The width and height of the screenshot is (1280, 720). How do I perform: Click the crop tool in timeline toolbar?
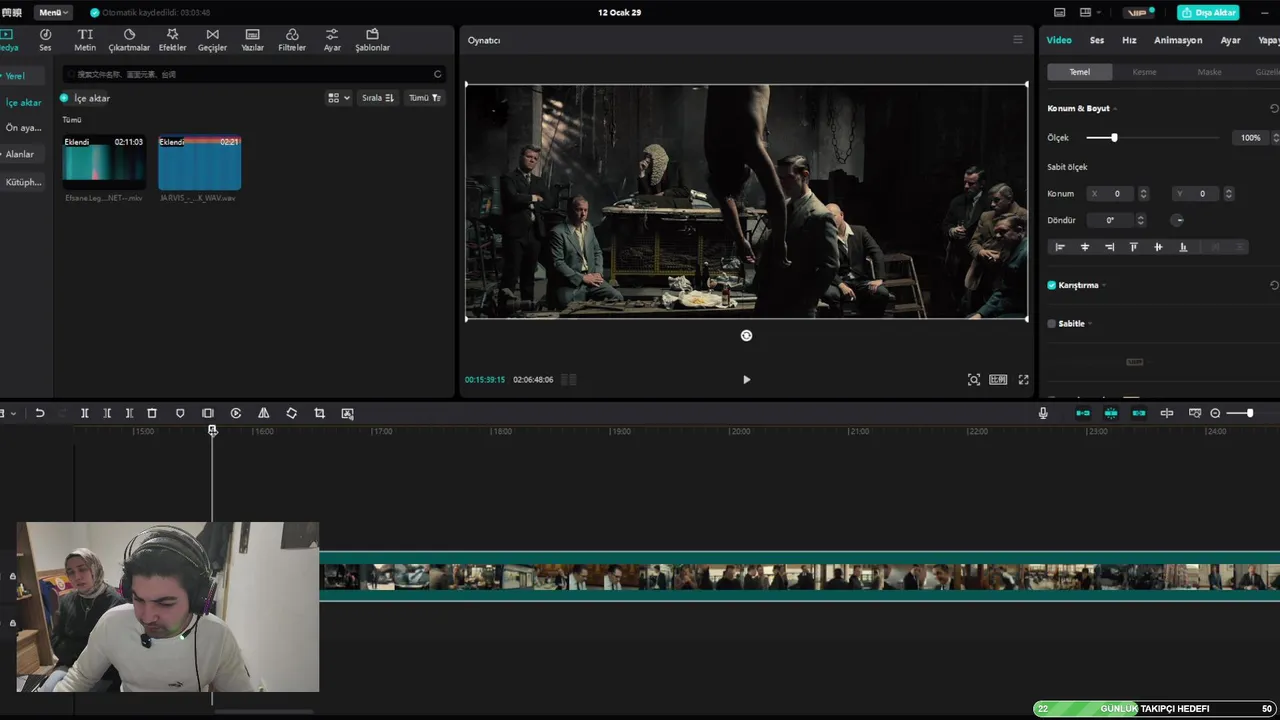pyautogui.click(x=320, y=413)
